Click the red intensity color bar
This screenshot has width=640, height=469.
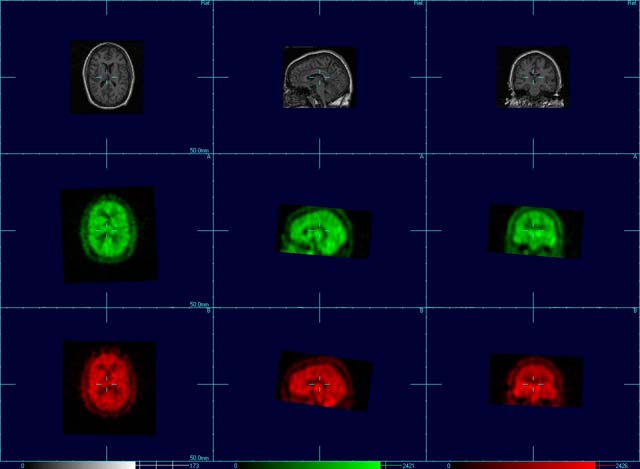(520, 465)
